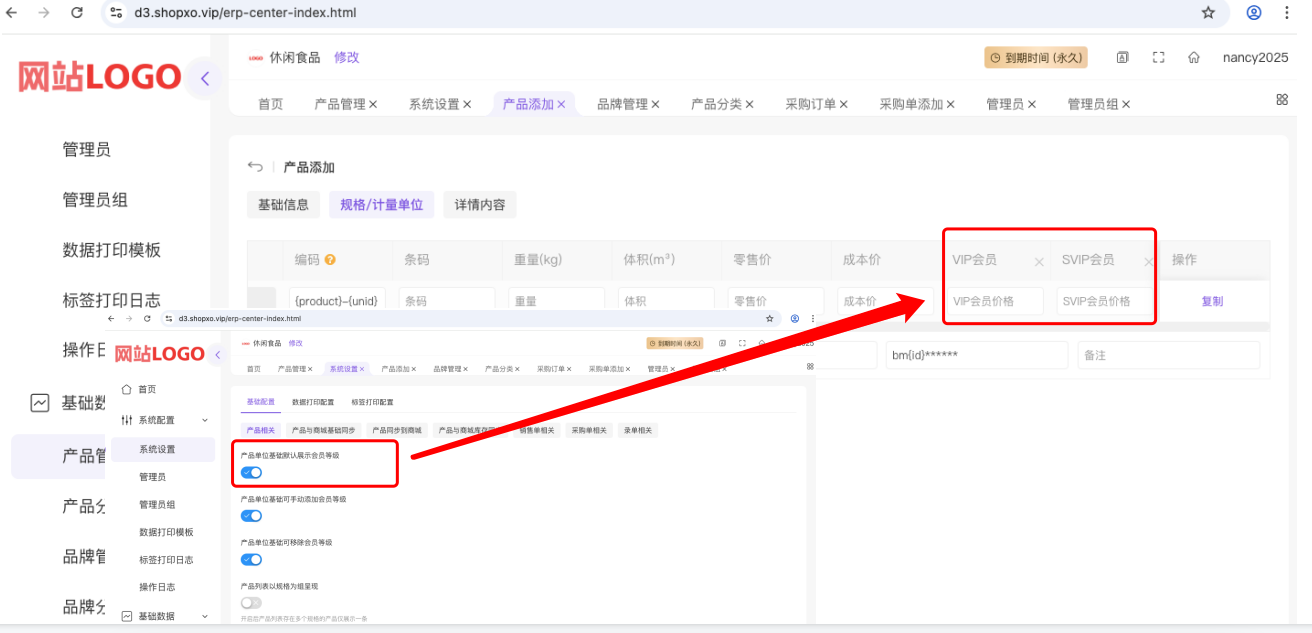
Task: Click 首页 house icon in inset sidebar
Action: point(126,389)
